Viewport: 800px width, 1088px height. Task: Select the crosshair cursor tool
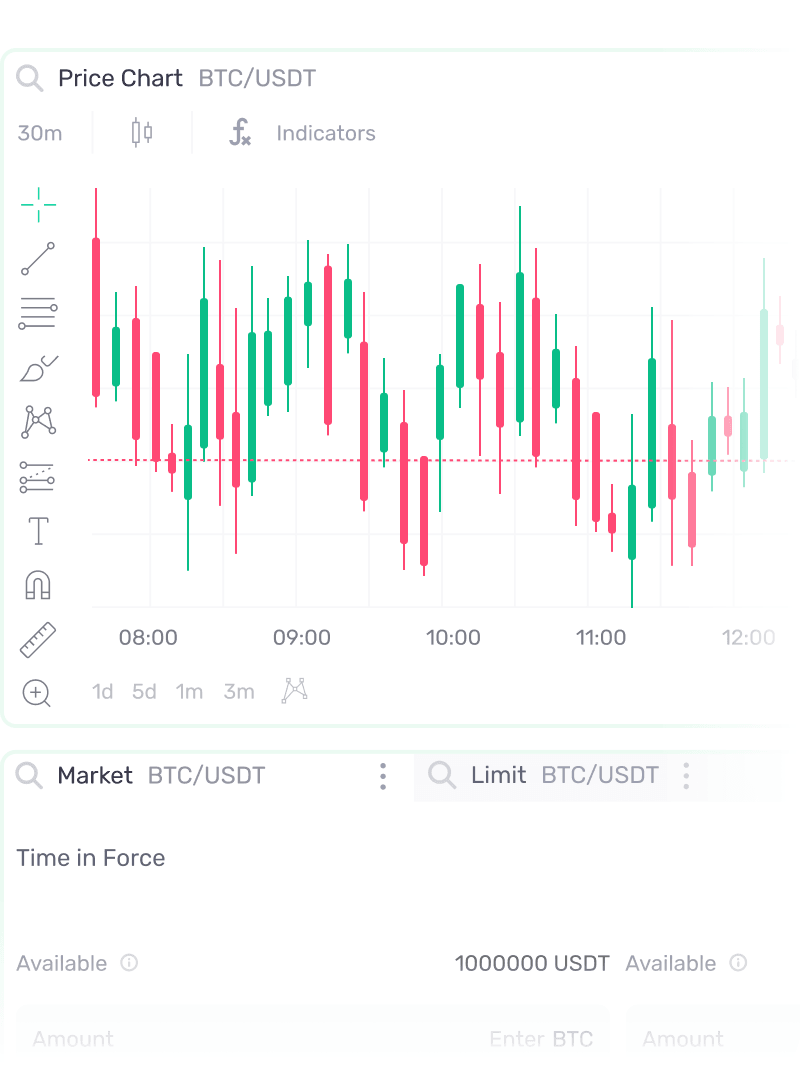[38, 204]
